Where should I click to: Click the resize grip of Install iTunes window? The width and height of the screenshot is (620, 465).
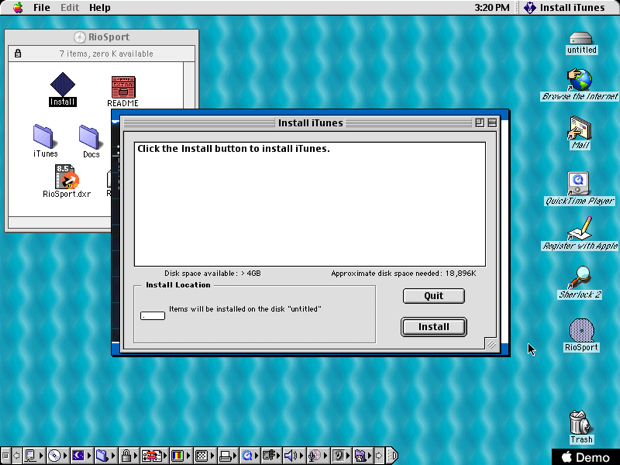point(491,344)
